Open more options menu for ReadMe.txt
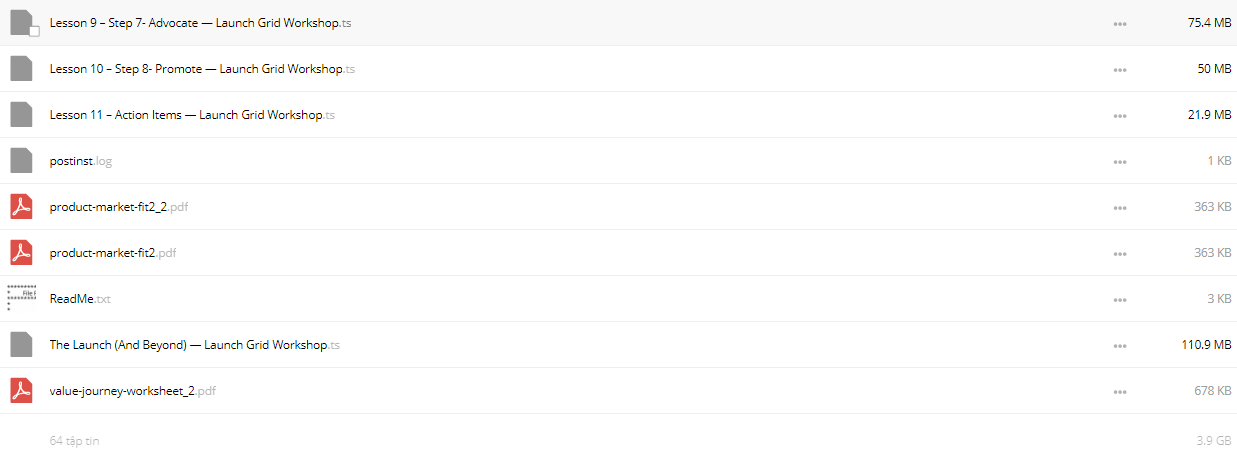 tap(1120, 300)
